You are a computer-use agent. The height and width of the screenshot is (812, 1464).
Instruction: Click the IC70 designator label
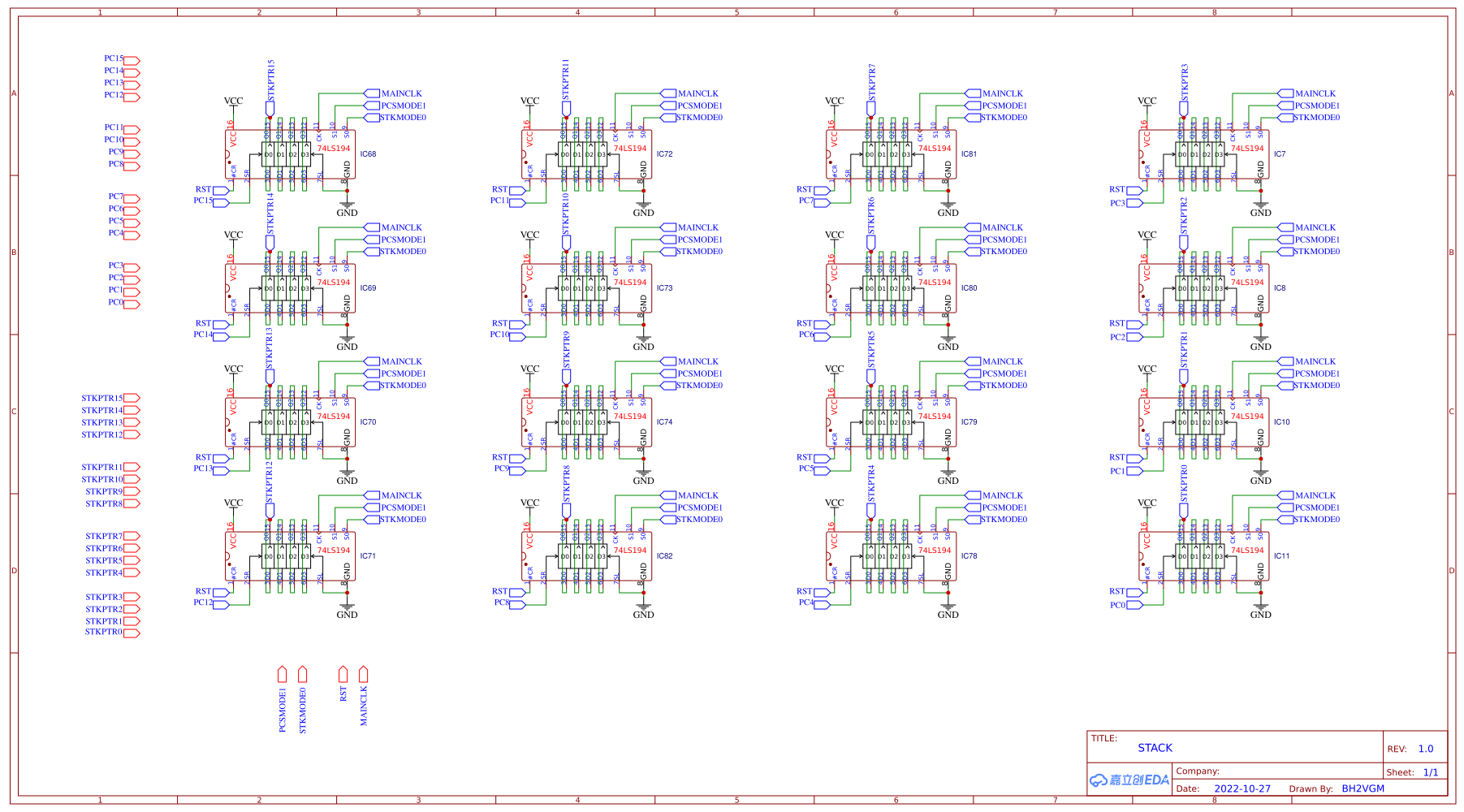[x=368, y=422]
